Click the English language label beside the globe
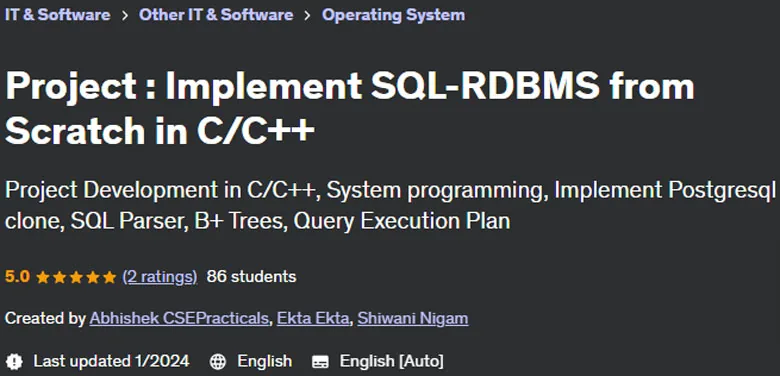The image size is (780, 376). (x=265, y=361)
